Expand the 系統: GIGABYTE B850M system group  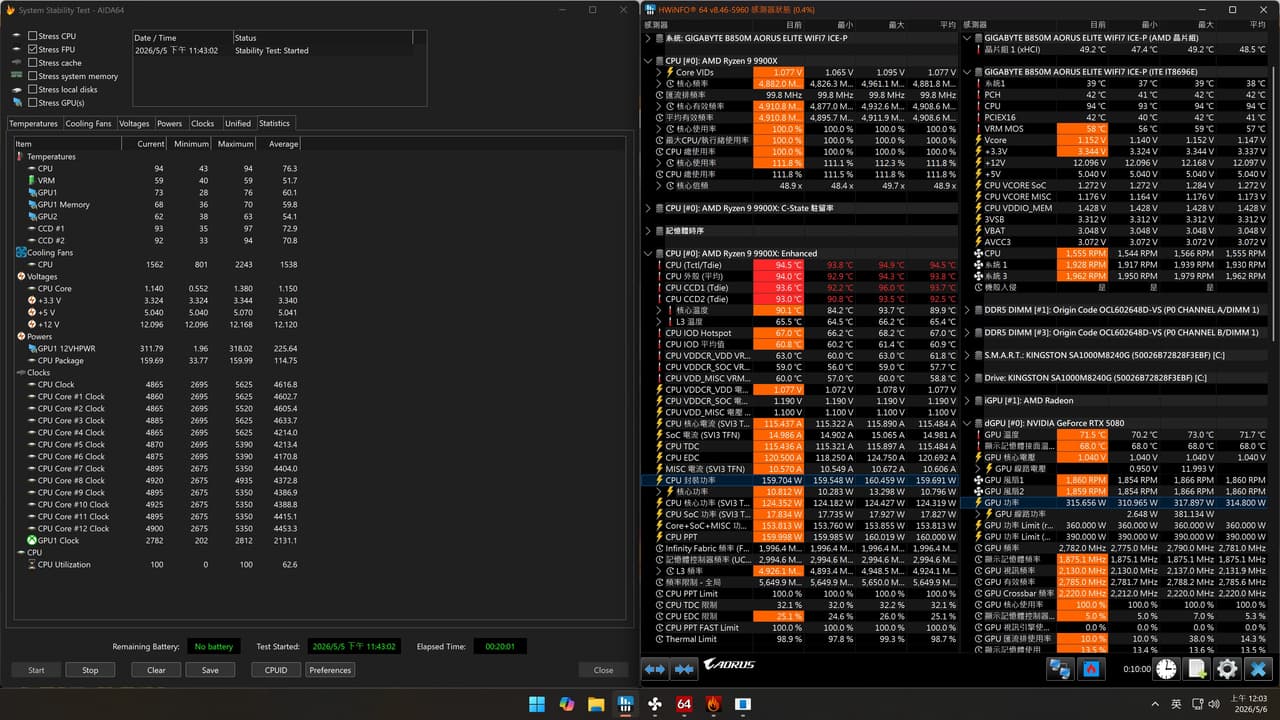click(648, 38)
